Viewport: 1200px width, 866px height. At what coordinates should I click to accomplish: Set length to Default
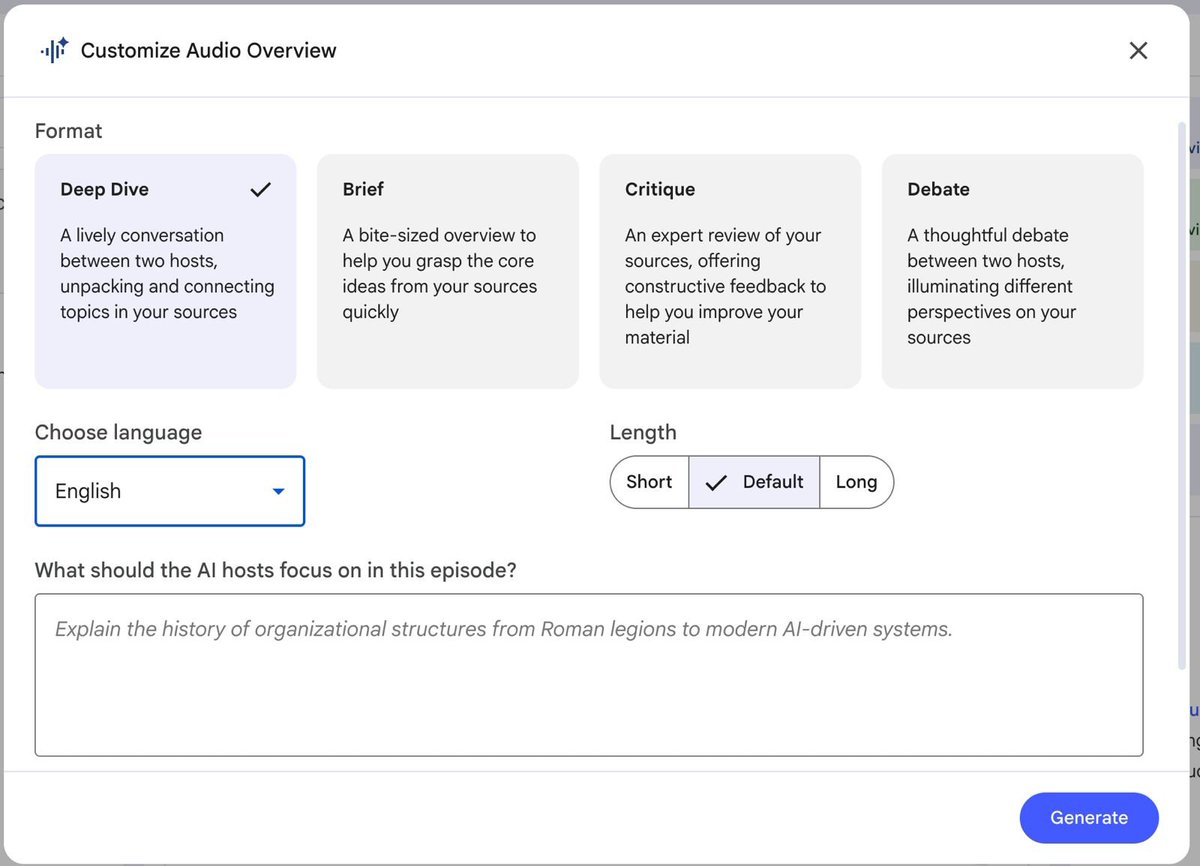click(754, 482)
